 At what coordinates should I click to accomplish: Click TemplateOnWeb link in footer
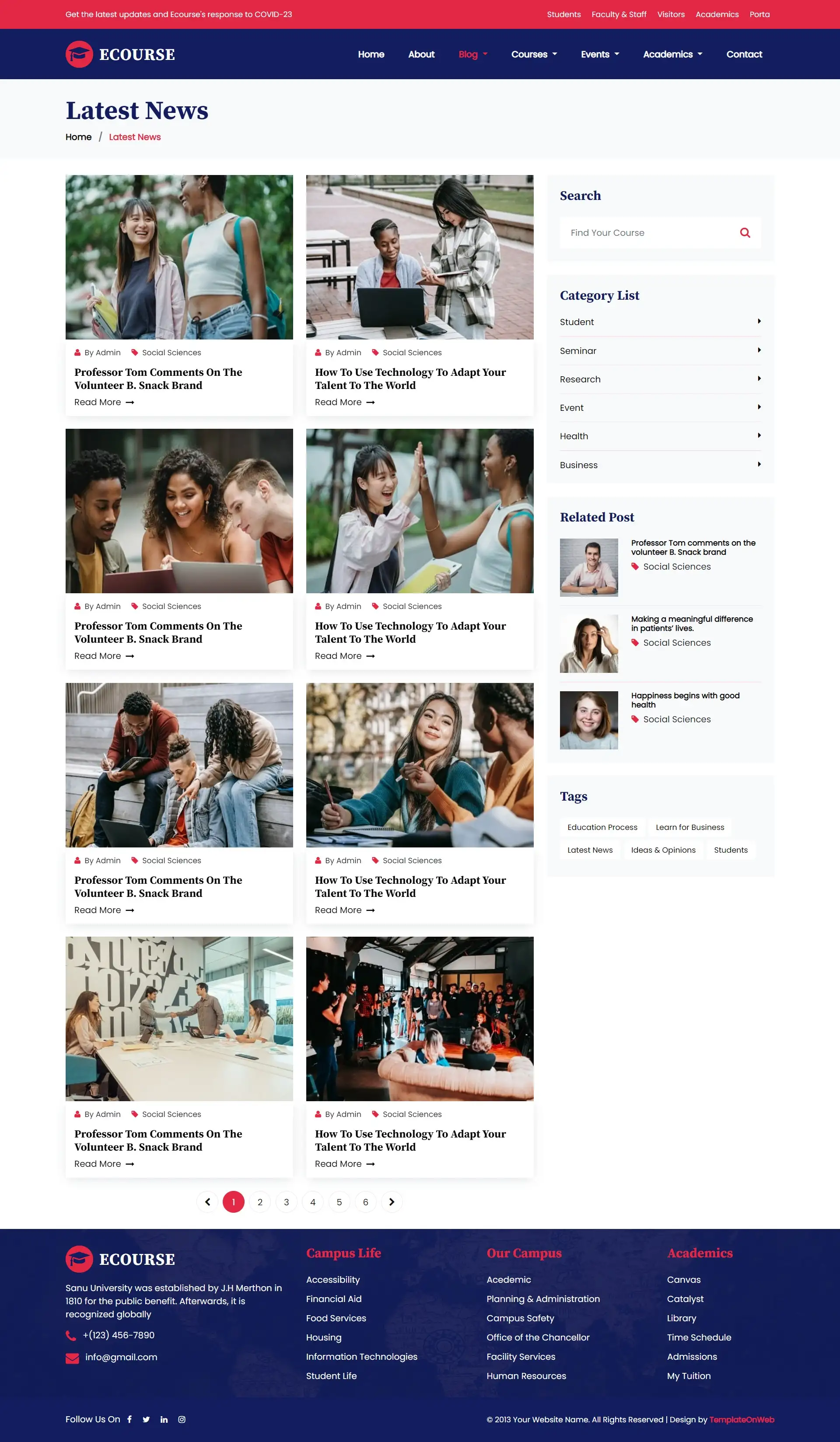(x=742, y=1420)
